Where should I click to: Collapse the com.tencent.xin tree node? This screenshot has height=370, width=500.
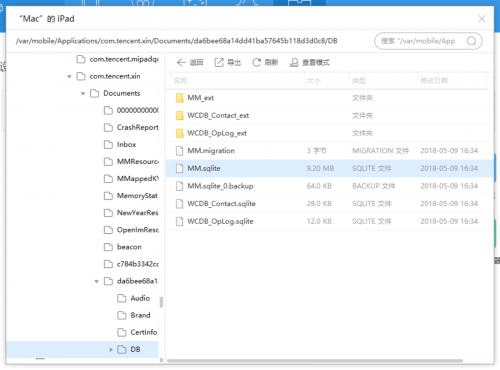point(69,77)
